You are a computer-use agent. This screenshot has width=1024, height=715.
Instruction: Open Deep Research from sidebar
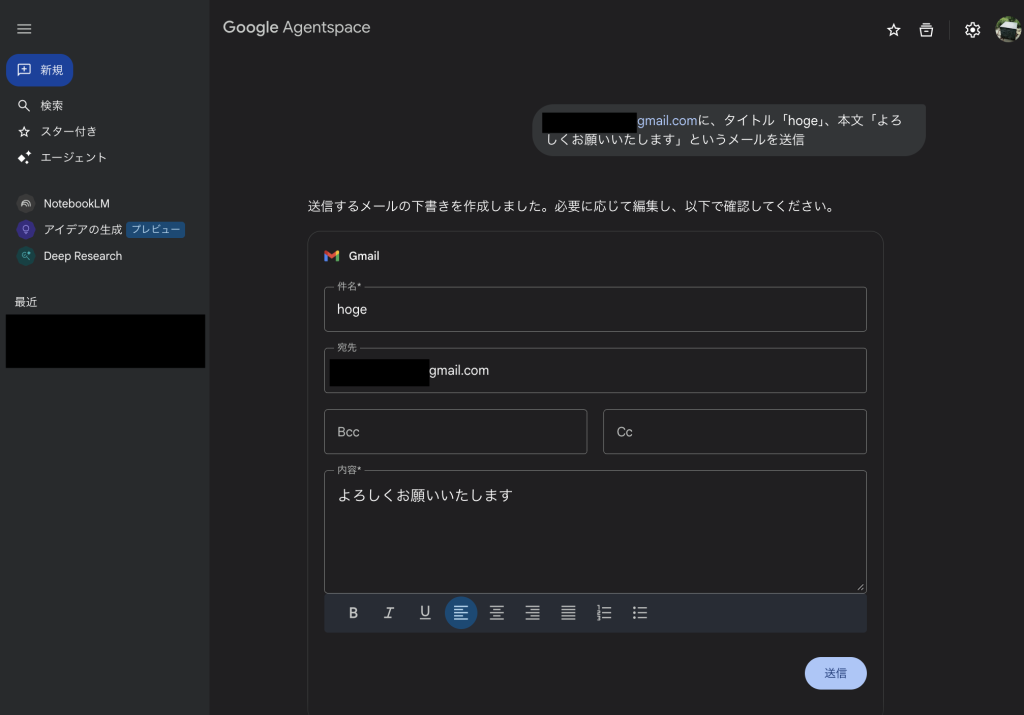[x=82, y=256]
